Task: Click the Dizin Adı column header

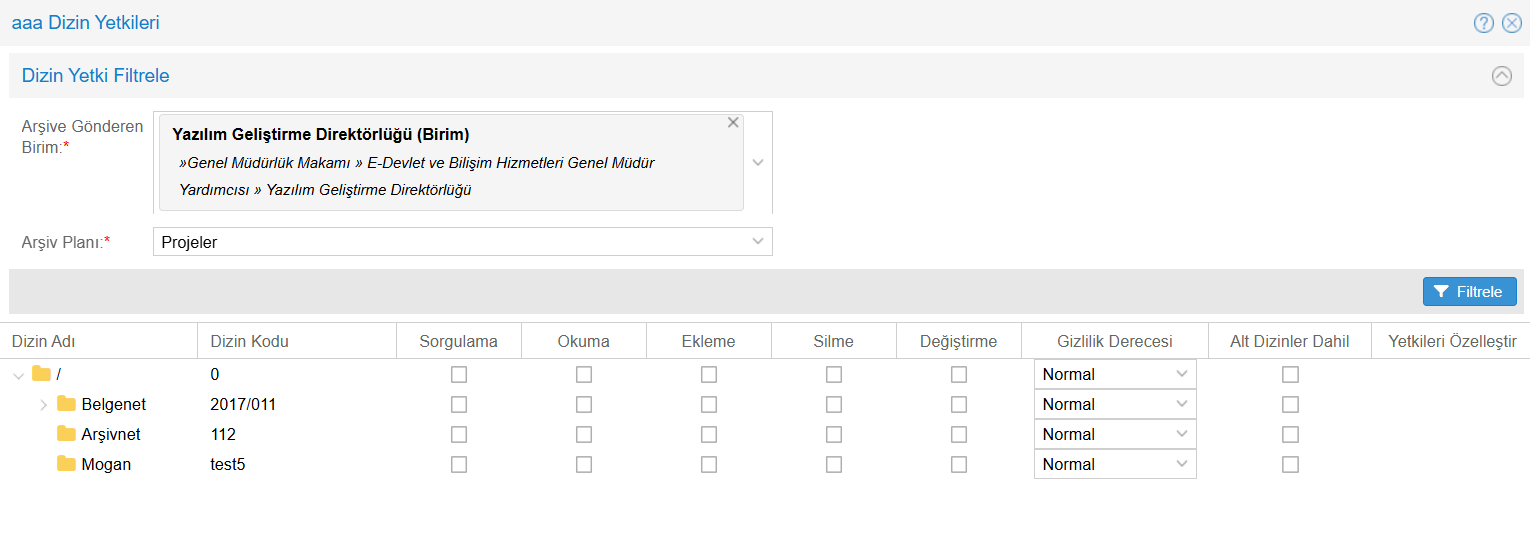Action: pos(44,341)
